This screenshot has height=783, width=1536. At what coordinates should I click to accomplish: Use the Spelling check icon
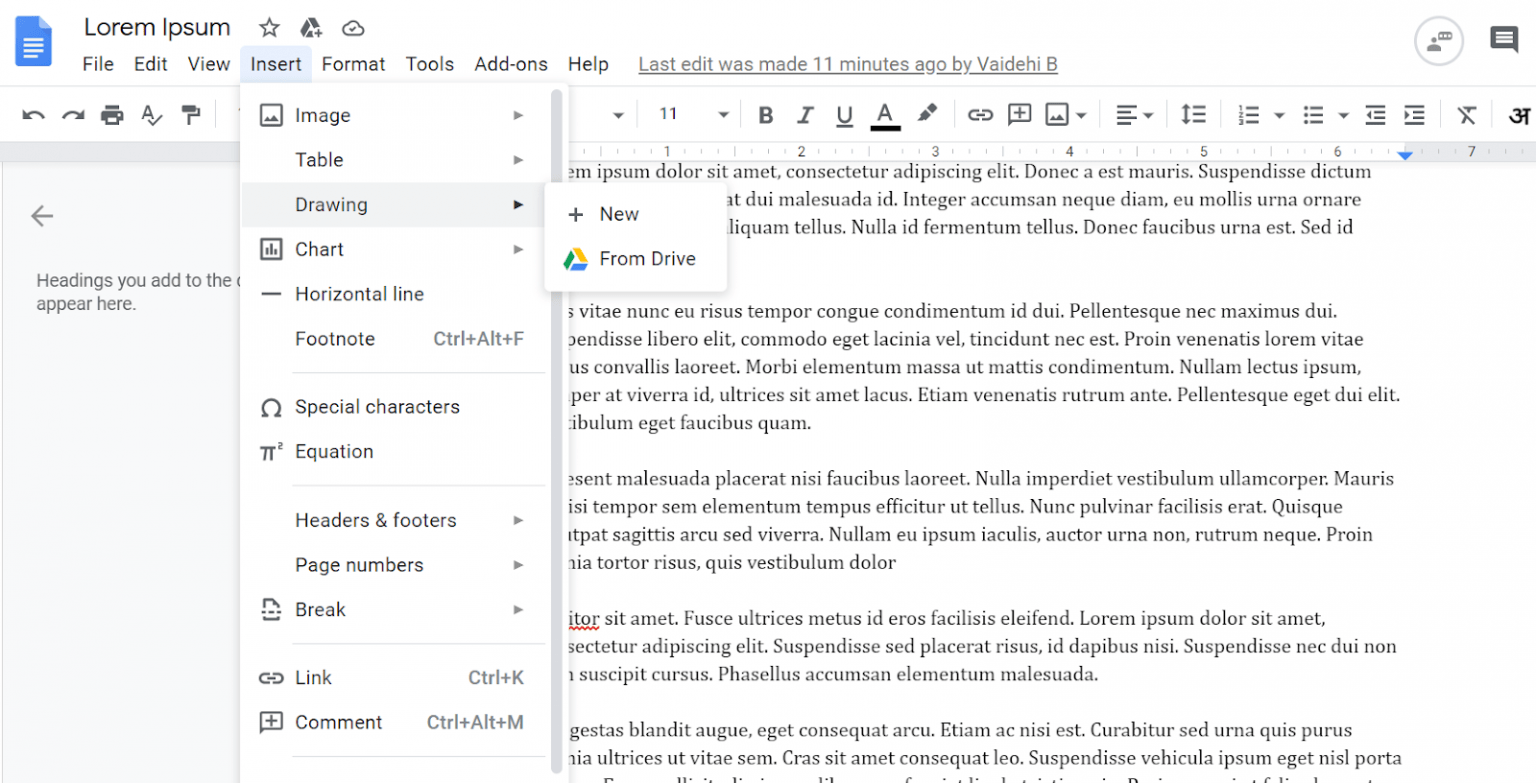(151, 114)
